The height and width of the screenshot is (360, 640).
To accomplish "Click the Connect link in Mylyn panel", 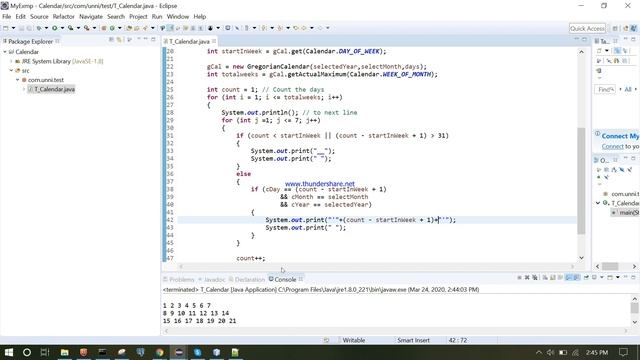I will coord(612,146).
